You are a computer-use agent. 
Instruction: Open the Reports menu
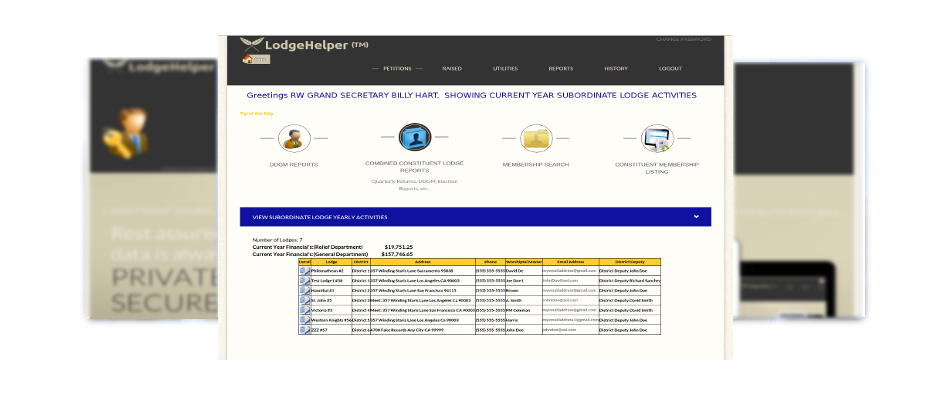pyautogui.click(x=561, y=69)
